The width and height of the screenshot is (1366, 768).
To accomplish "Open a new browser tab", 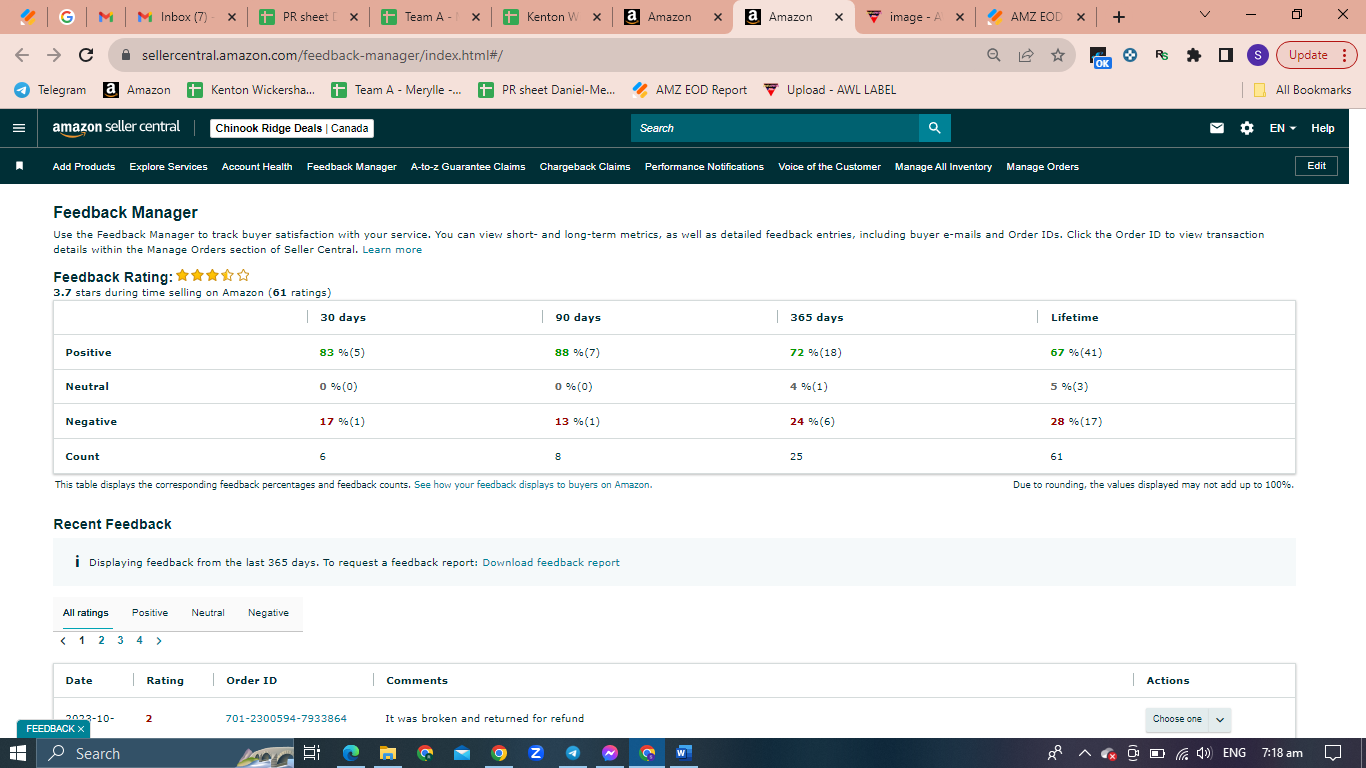I will pos(1119,17).
